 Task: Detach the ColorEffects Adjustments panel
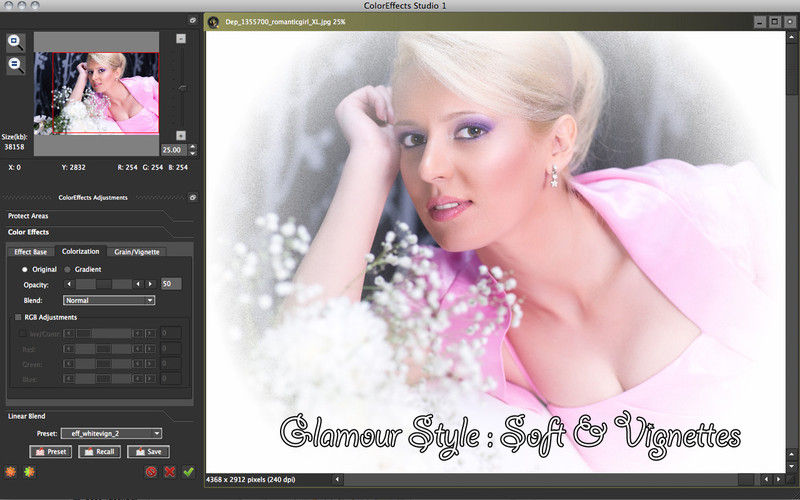coord(193,197)
